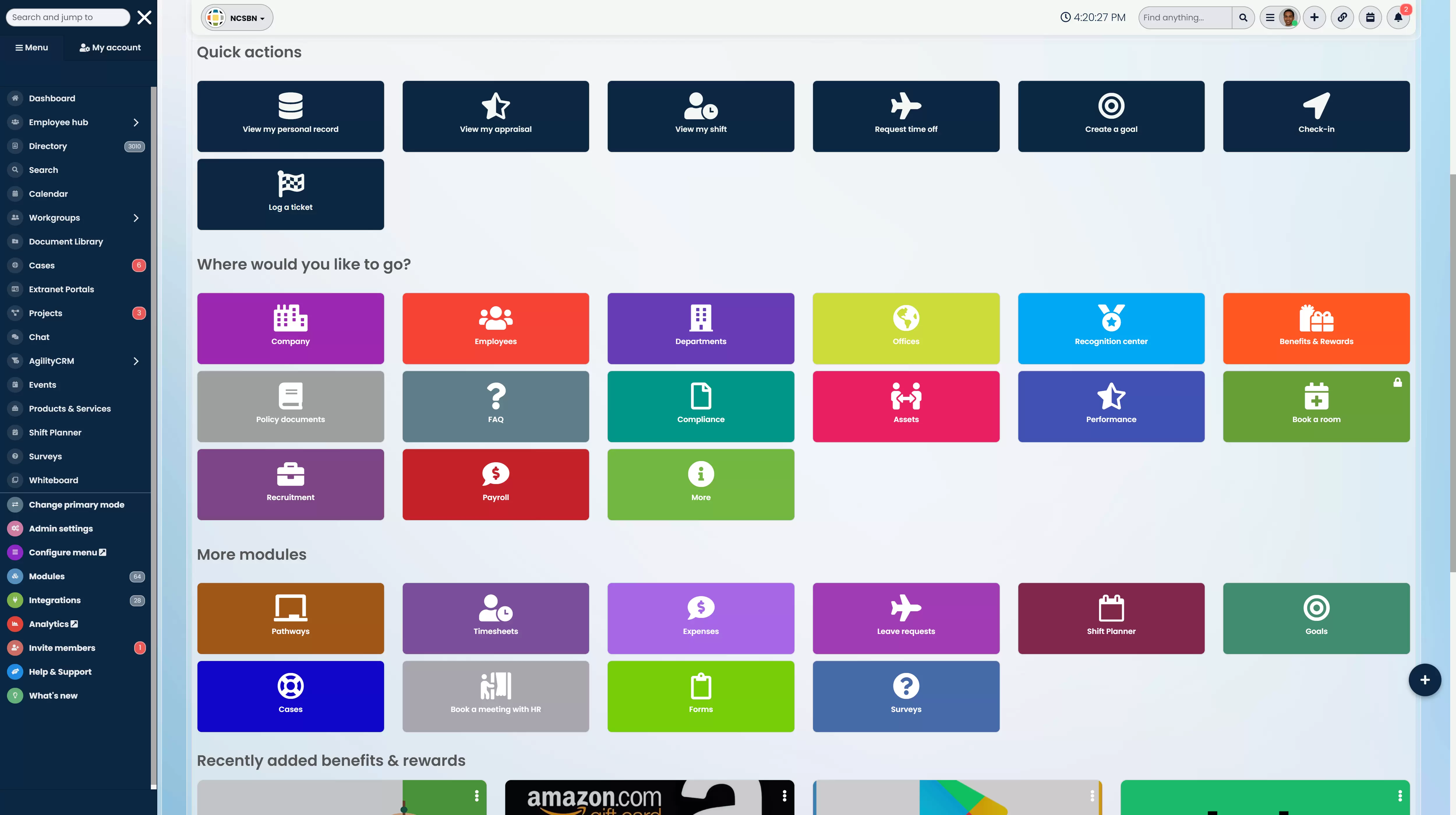Click the plus icon in top header
Image resolution: width=1456 pixels, height=815 pixels.
[1314, 17]
